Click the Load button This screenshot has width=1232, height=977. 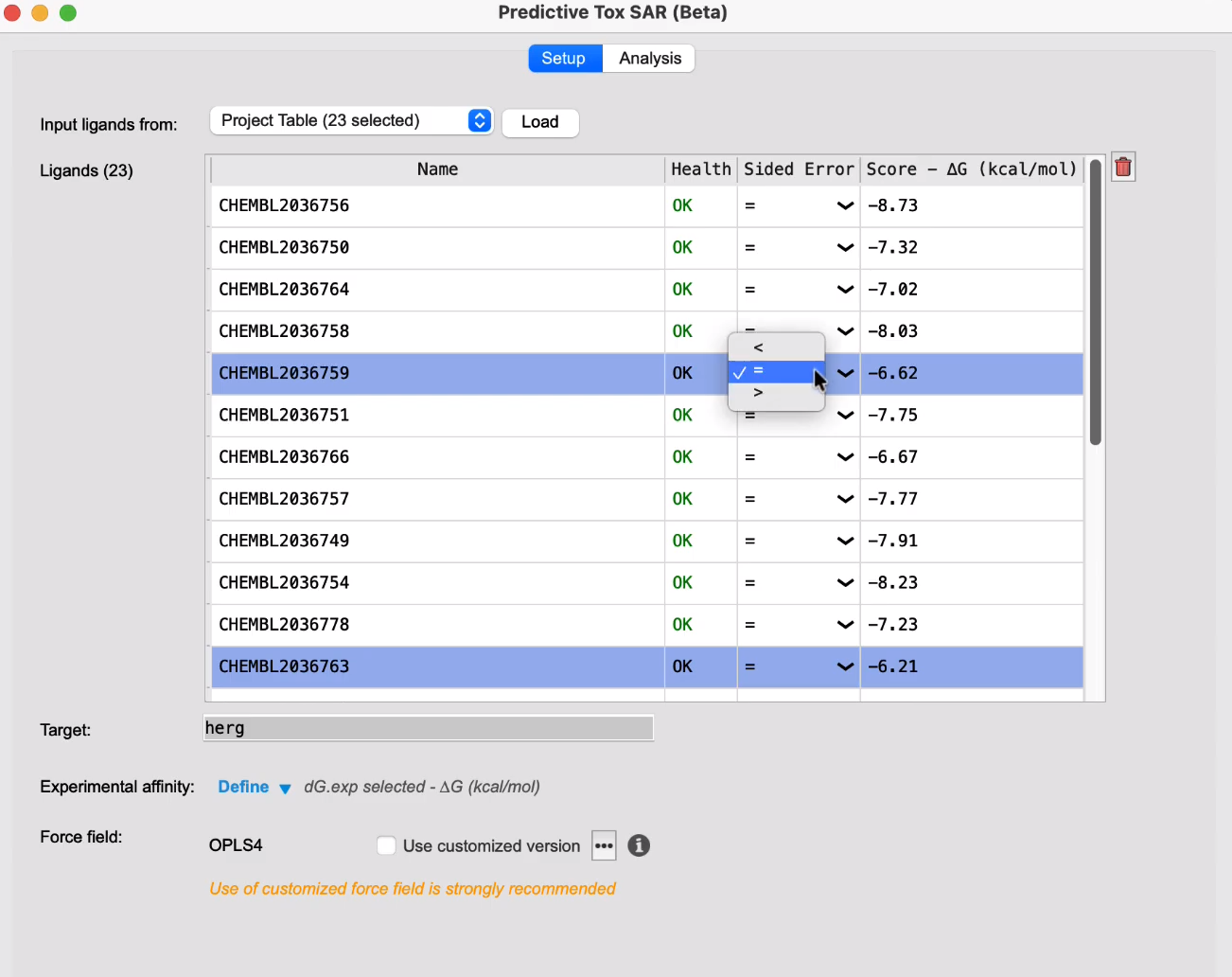(x=540, y=122)
